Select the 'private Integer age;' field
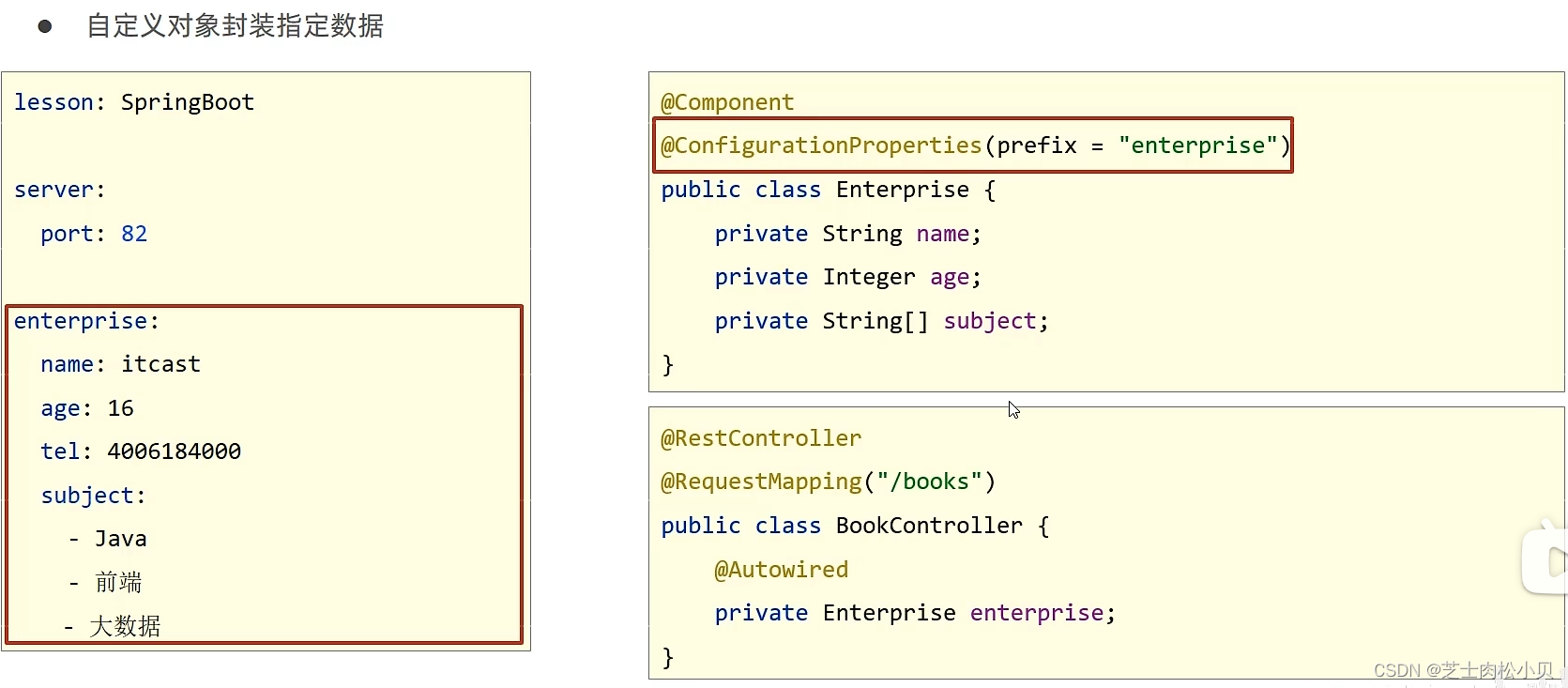This screenshot has height=688, width=1568. [848, 277]
